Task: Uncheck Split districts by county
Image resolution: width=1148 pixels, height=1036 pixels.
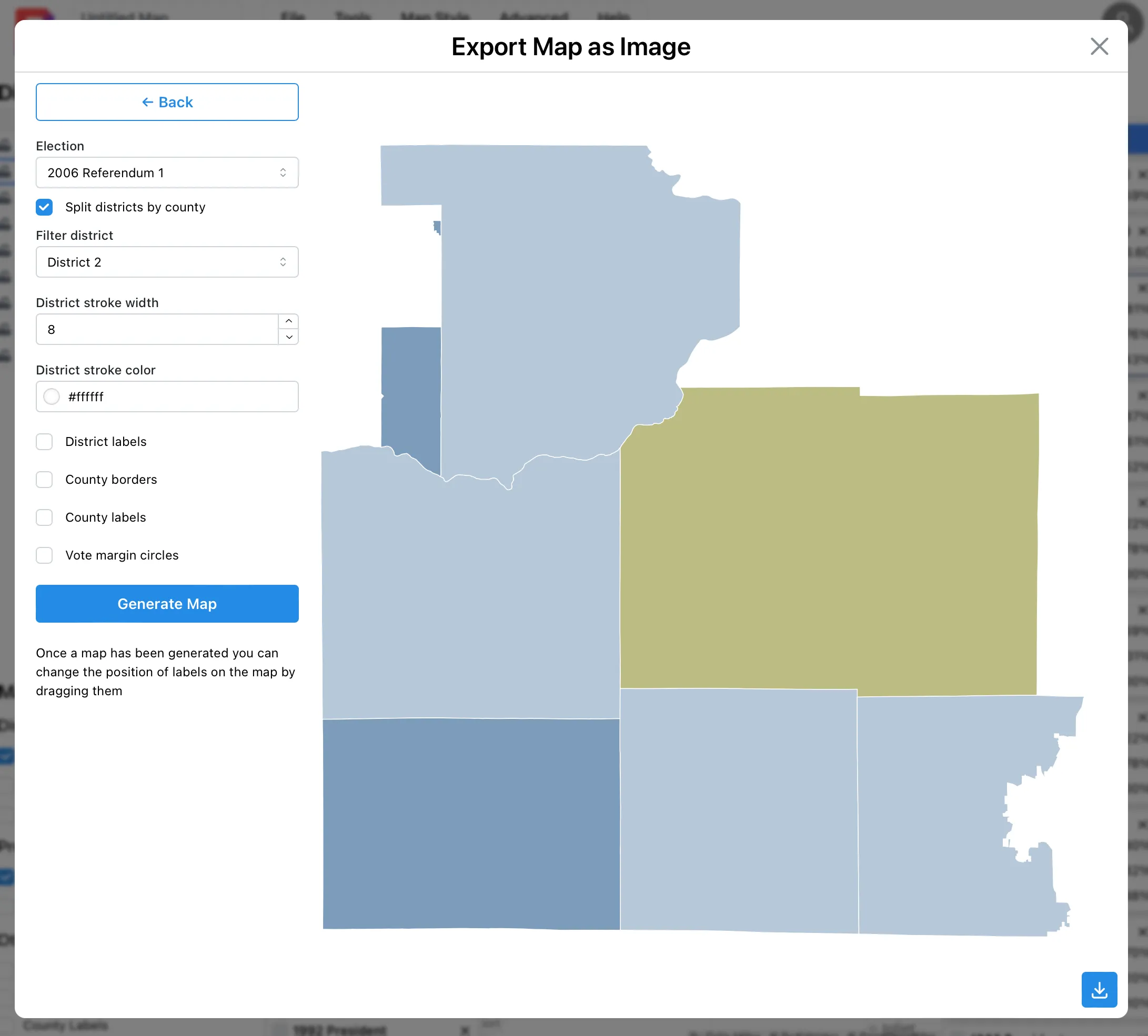Action: click(x=44, y=207)
